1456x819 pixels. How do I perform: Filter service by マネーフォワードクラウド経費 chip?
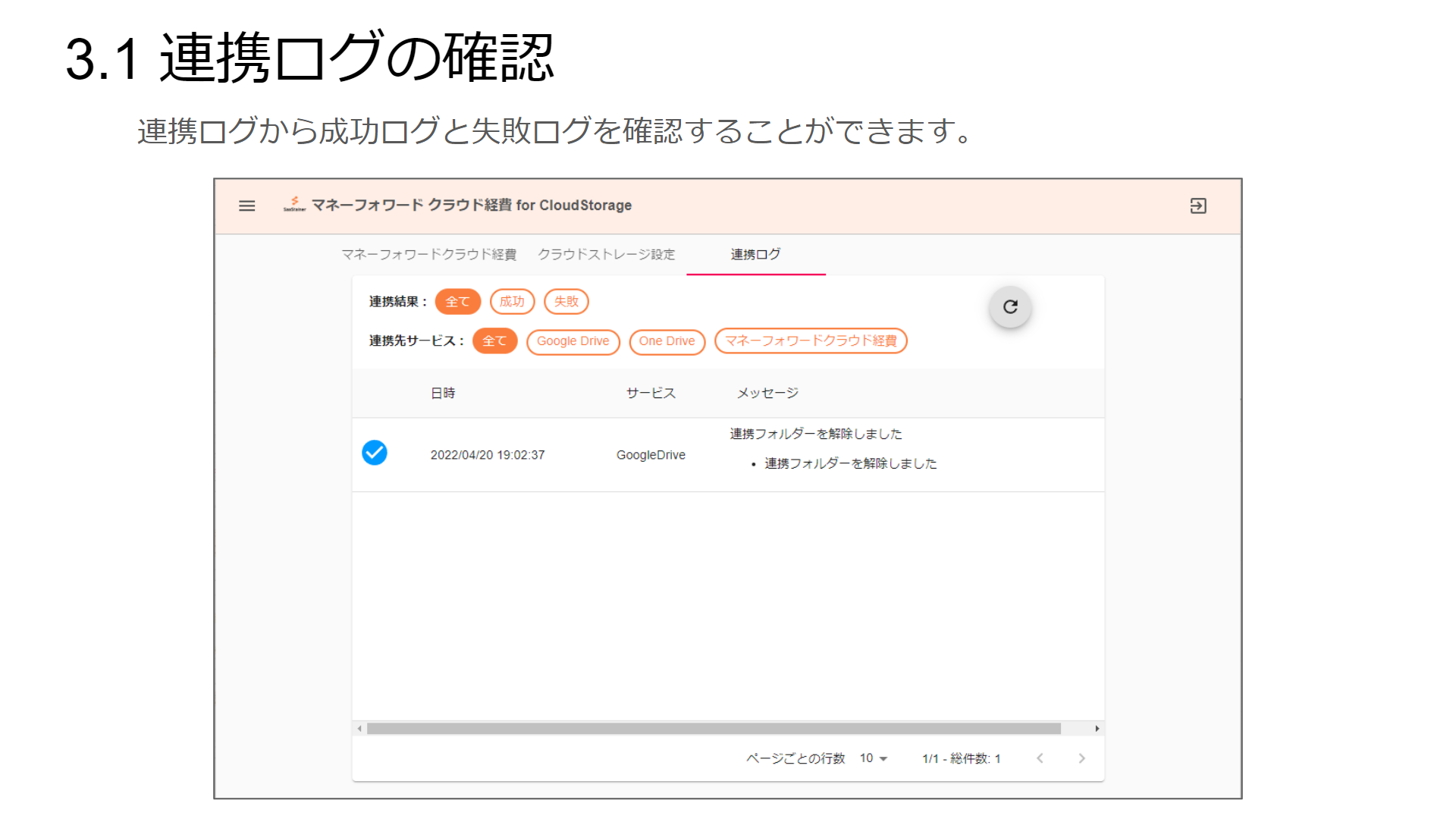point(811,341)
